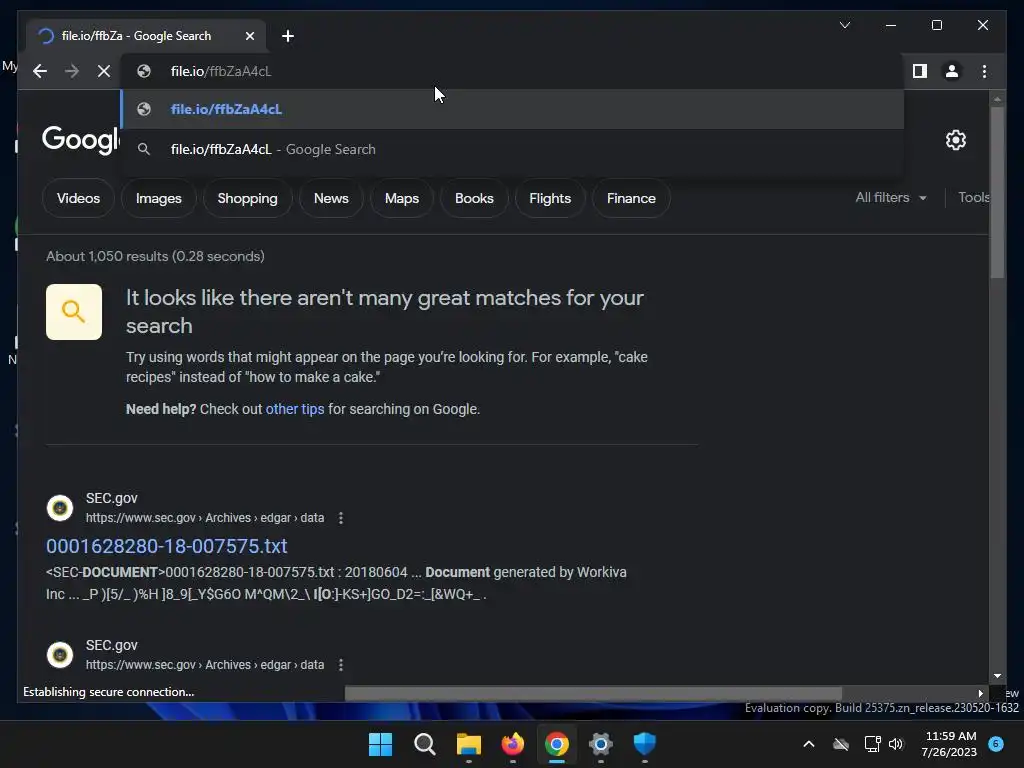Screen dimensions: 1024x768
Task: Open more options for second SEC.gov result
Action: (x=341, y=665)
